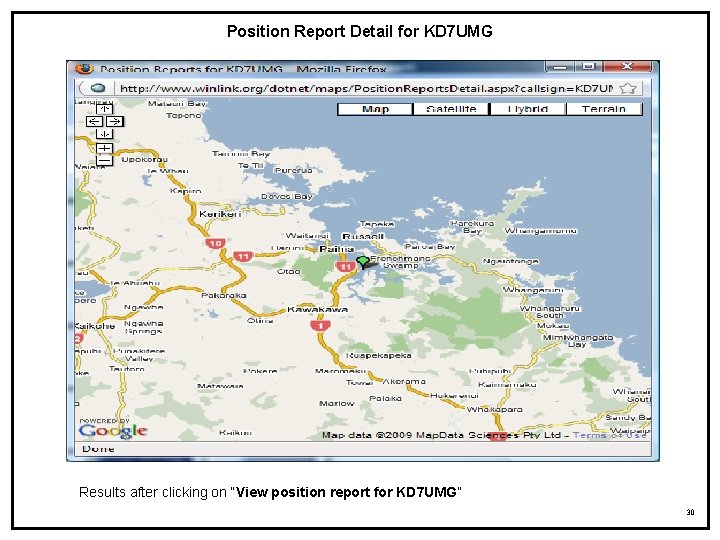
Task: Click the Powered by Google logo
Action: pos(112,428)
